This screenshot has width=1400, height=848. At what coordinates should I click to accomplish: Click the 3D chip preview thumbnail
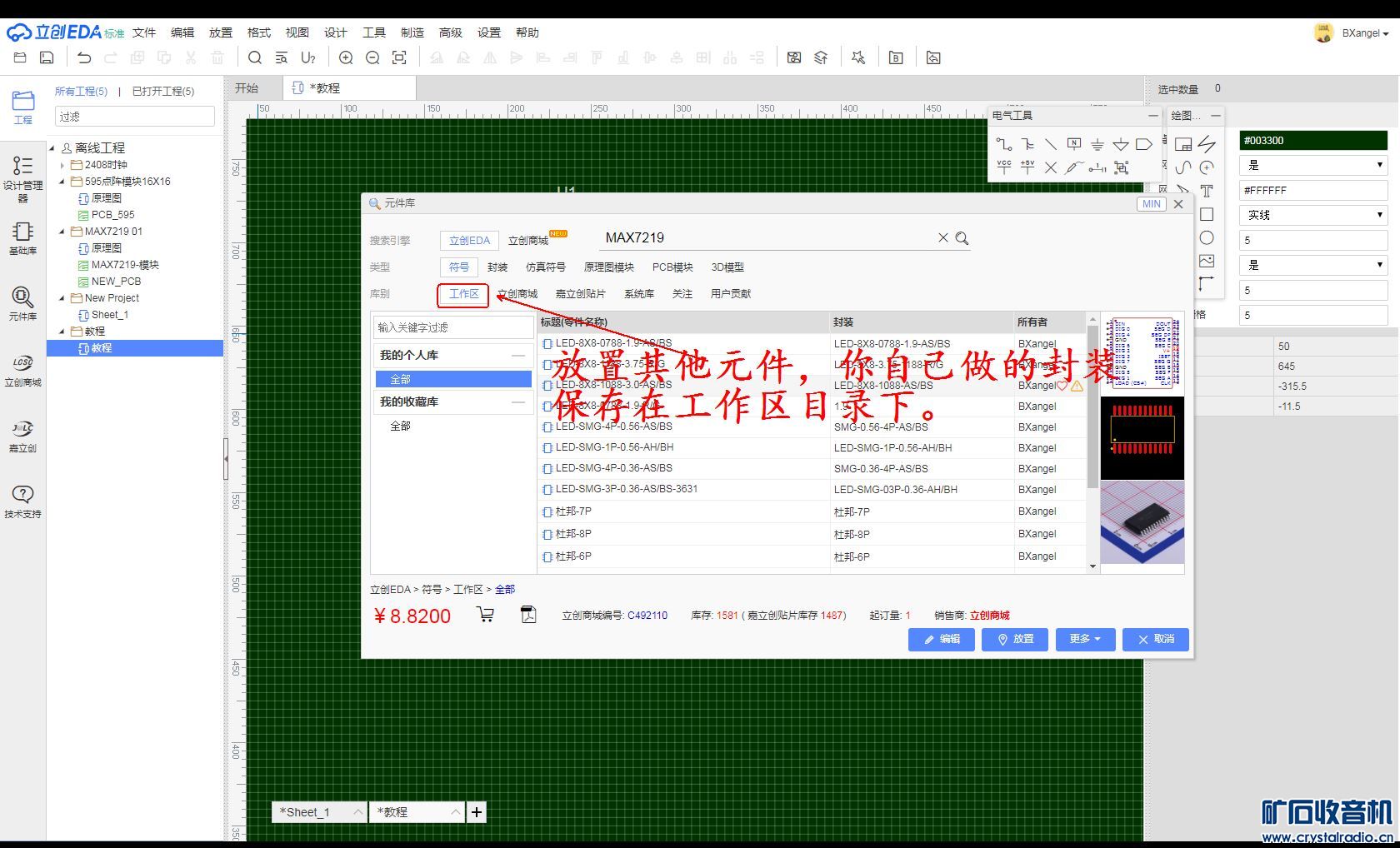coord(1142,523)
